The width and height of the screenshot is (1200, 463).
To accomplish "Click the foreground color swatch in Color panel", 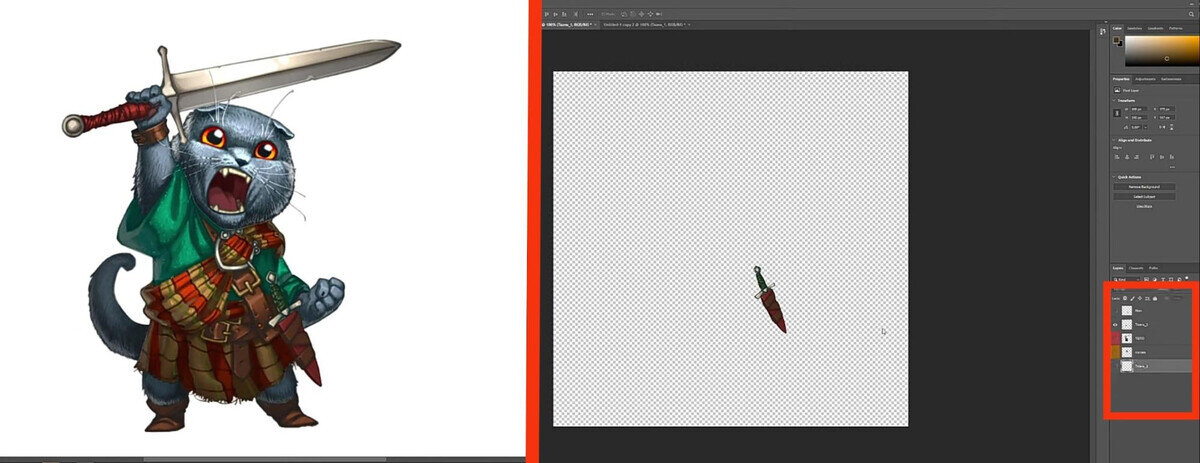I will click(x=1116, y=39).
